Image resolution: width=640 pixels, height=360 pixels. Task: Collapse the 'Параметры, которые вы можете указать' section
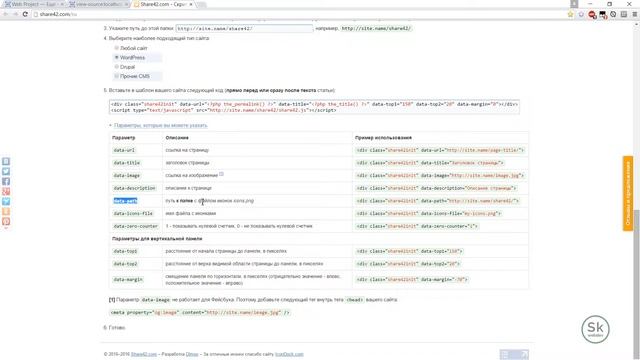coord(160,125)
